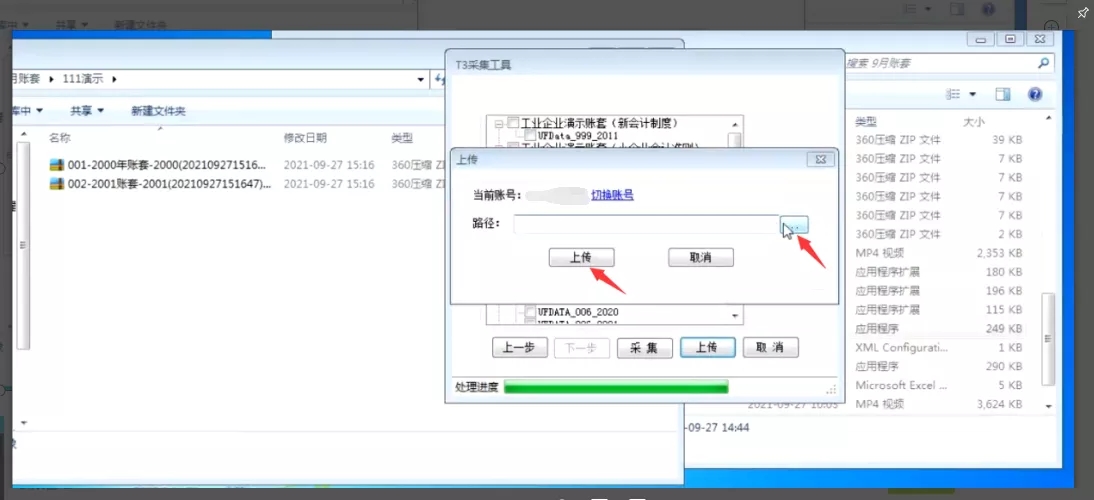This screenshot has height=500, width=1094.
Task: Click the pin icon at top-right corner
Action: pyautogui.click(x=1082, y=13)
